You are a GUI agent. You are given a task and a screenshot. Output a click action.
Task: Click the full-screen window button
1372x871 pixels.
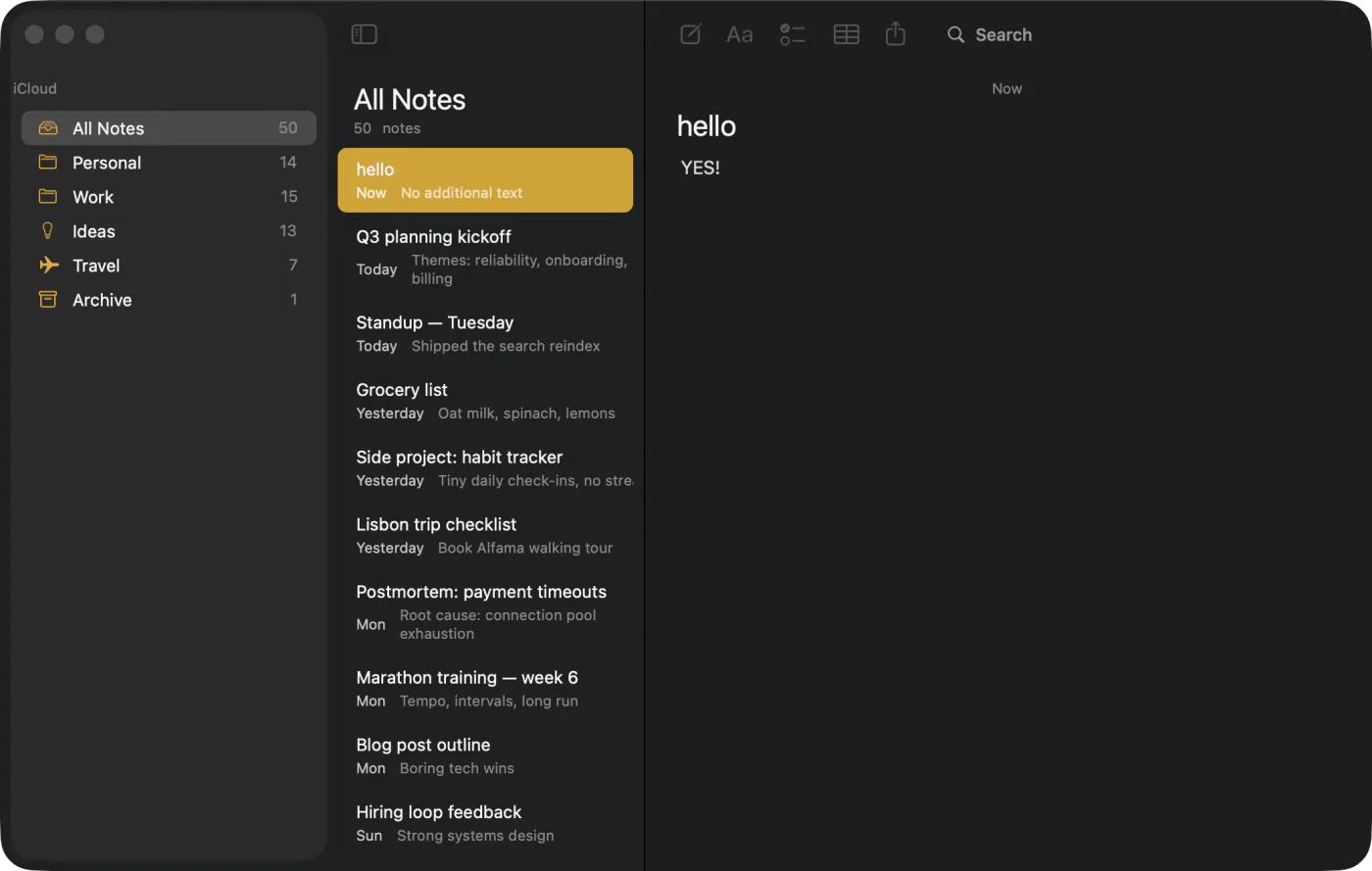tap(95, 34)
